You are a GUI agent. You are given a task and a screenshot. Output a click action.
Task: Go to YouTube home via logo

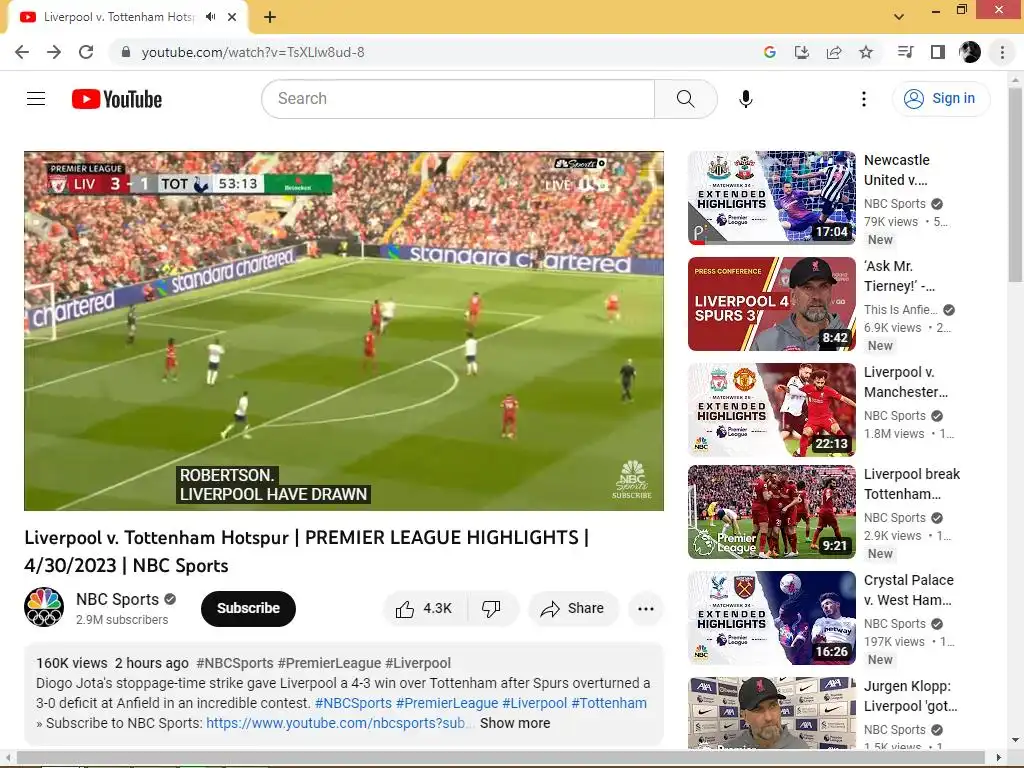pyautogui.click(x=117, y=99)
